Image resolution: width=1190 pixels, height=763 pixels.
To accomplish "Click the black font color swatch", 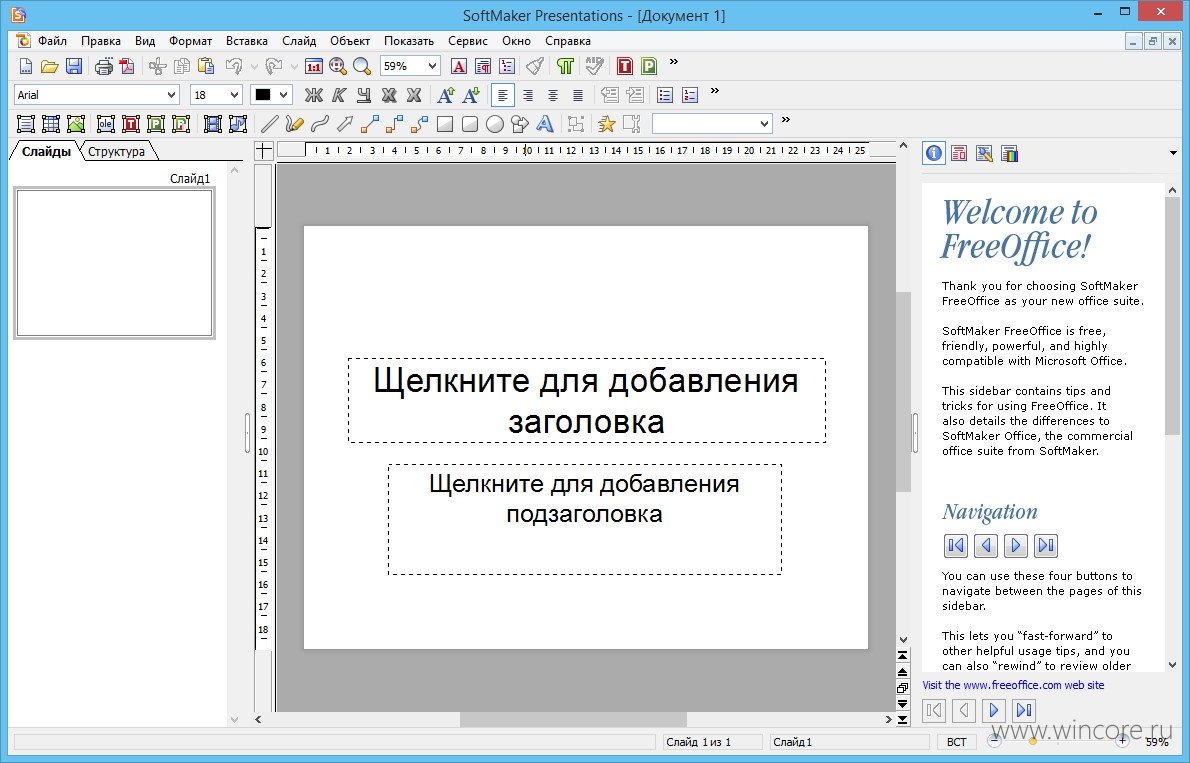I will pos(263,95).
